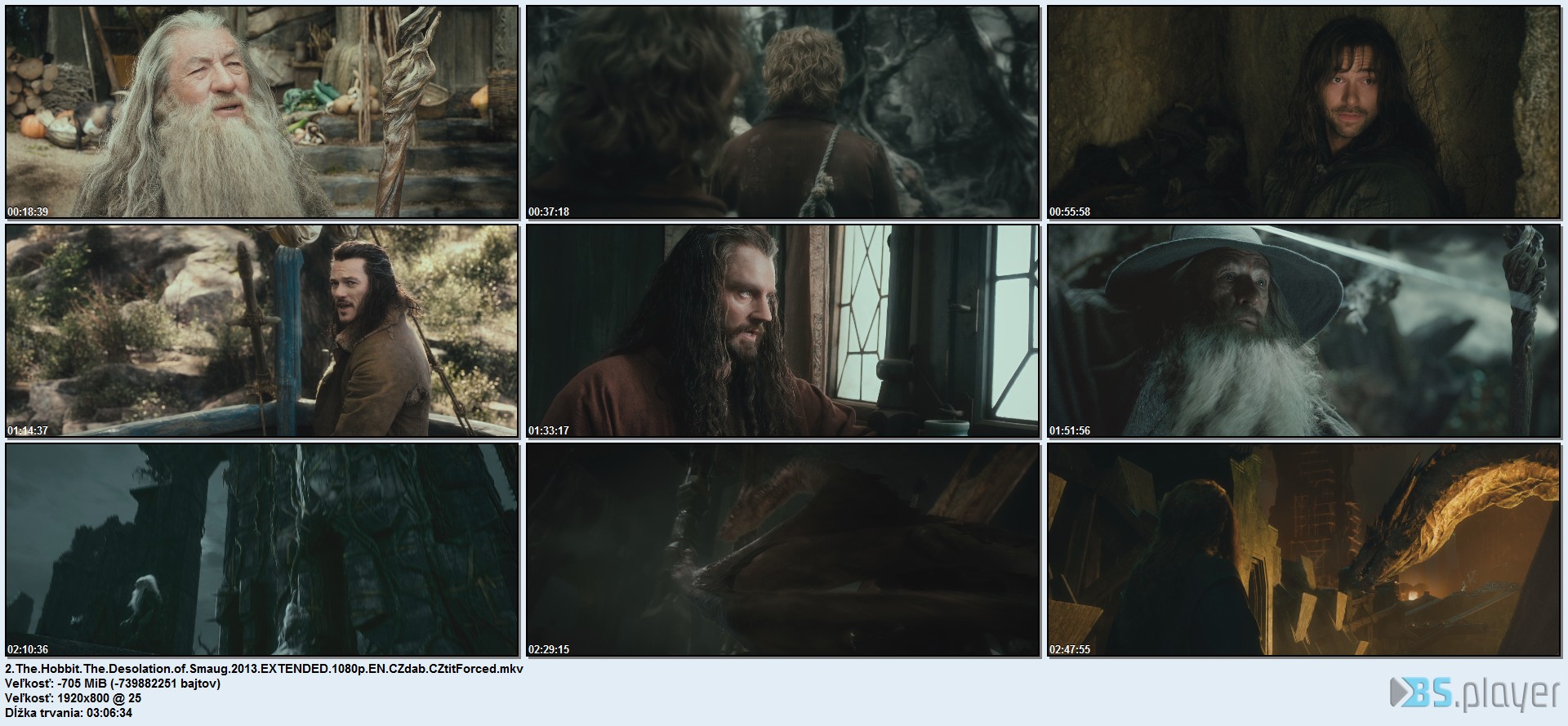Open the ruined fortress thumbnail at 02:10:36
Screen dimensions: 1568x726
pos(261,549)
